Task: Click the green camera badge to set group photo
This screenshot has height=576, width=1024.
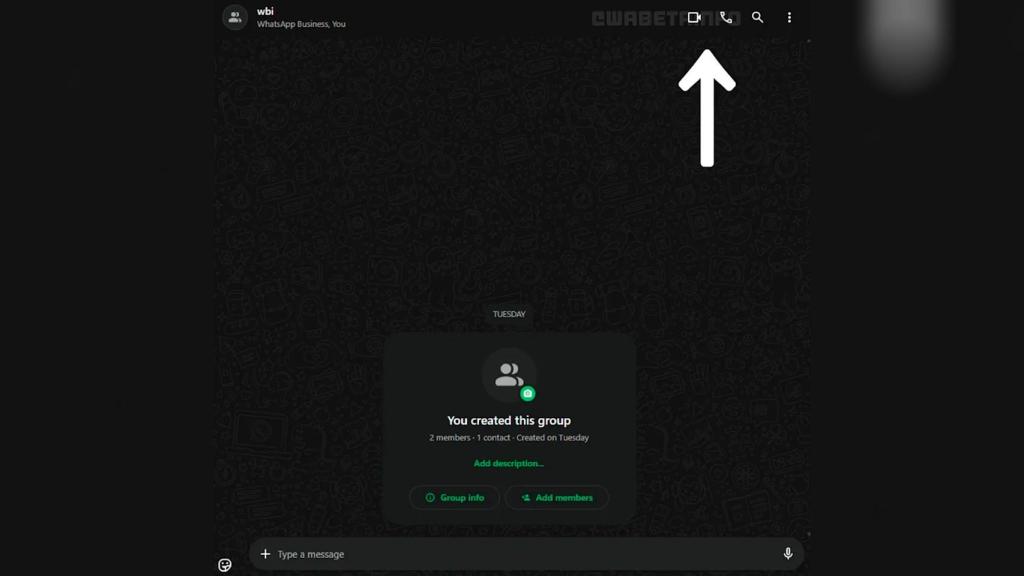Action: pyautogui.click(x=528, y=394)
